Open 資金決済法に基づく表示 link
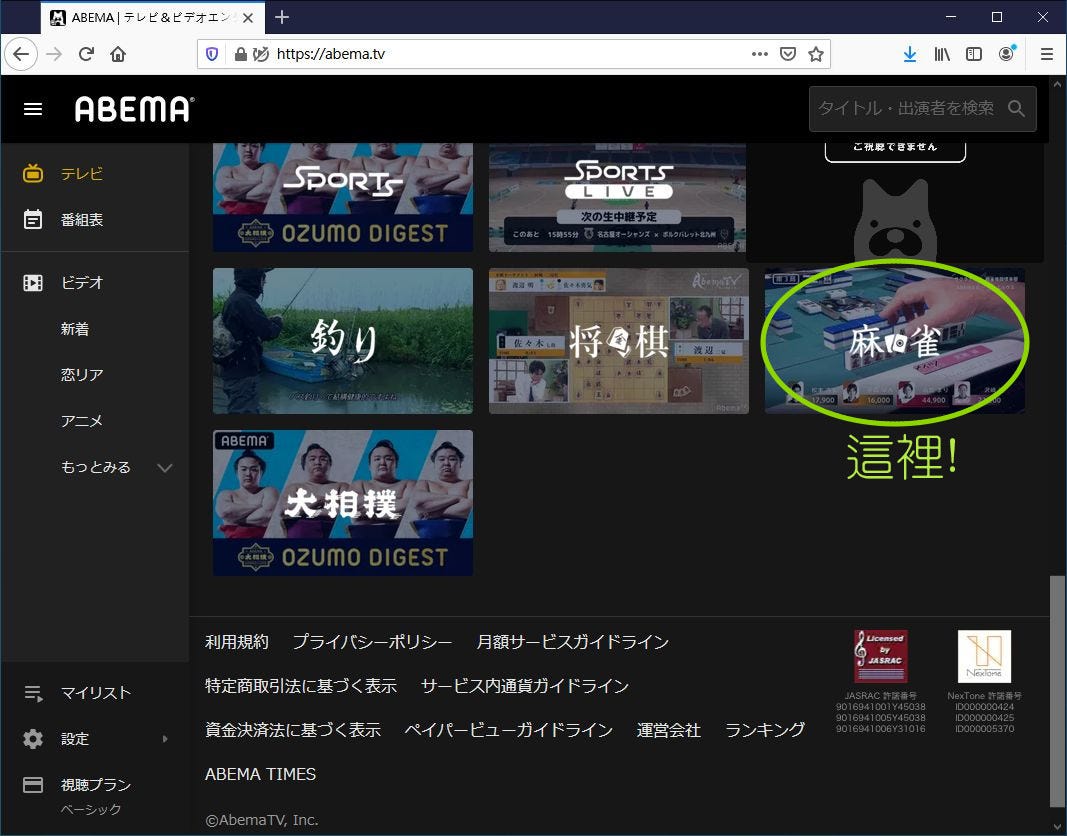This screenshot has height=836, width=1067. pyautogui.click(x=293, y=730)
